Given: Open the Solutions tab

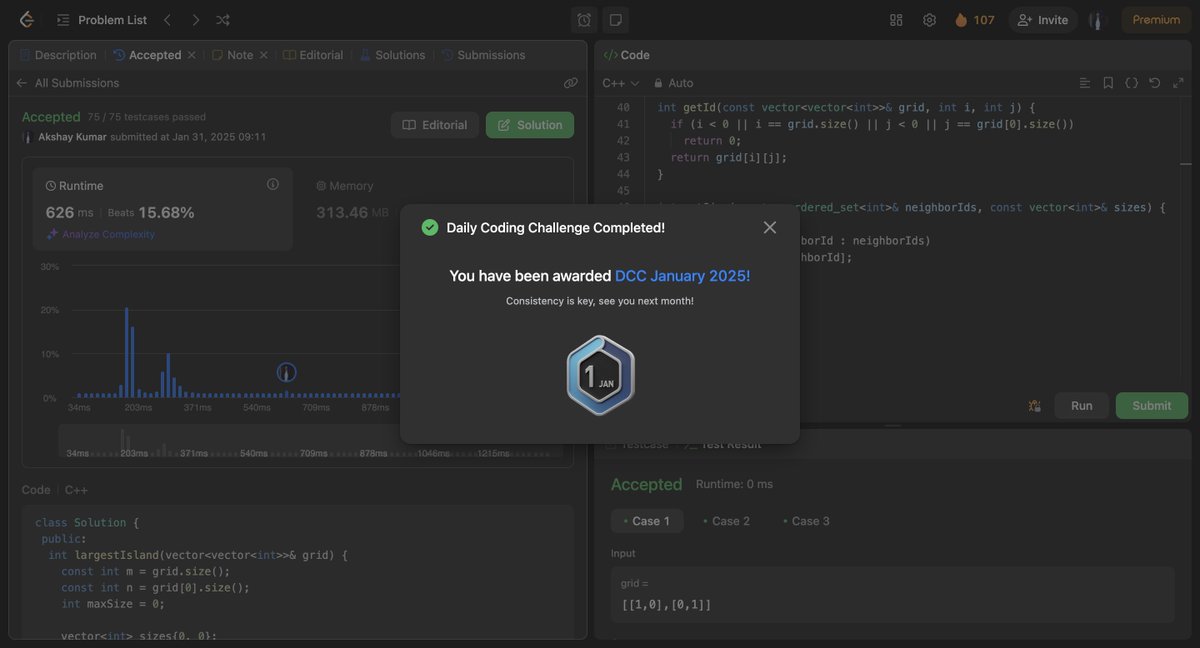Looking at the screenshot, I should [x=392, y=55].
